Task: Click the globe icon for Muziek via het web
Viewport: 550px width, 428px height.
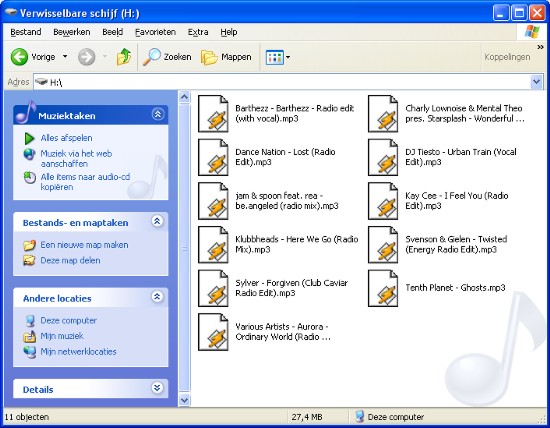Action: (29, 154)
